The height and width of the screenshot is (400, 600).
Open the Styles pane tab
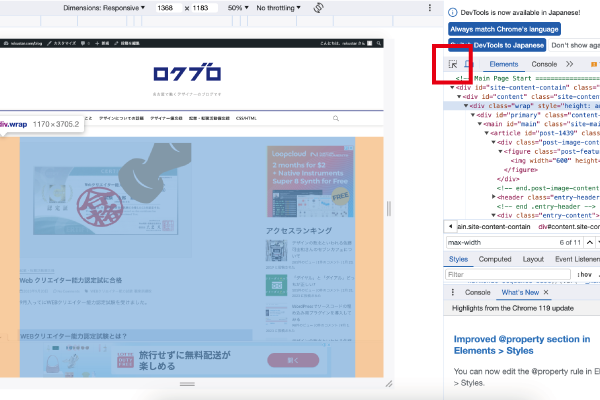(458, 259)
